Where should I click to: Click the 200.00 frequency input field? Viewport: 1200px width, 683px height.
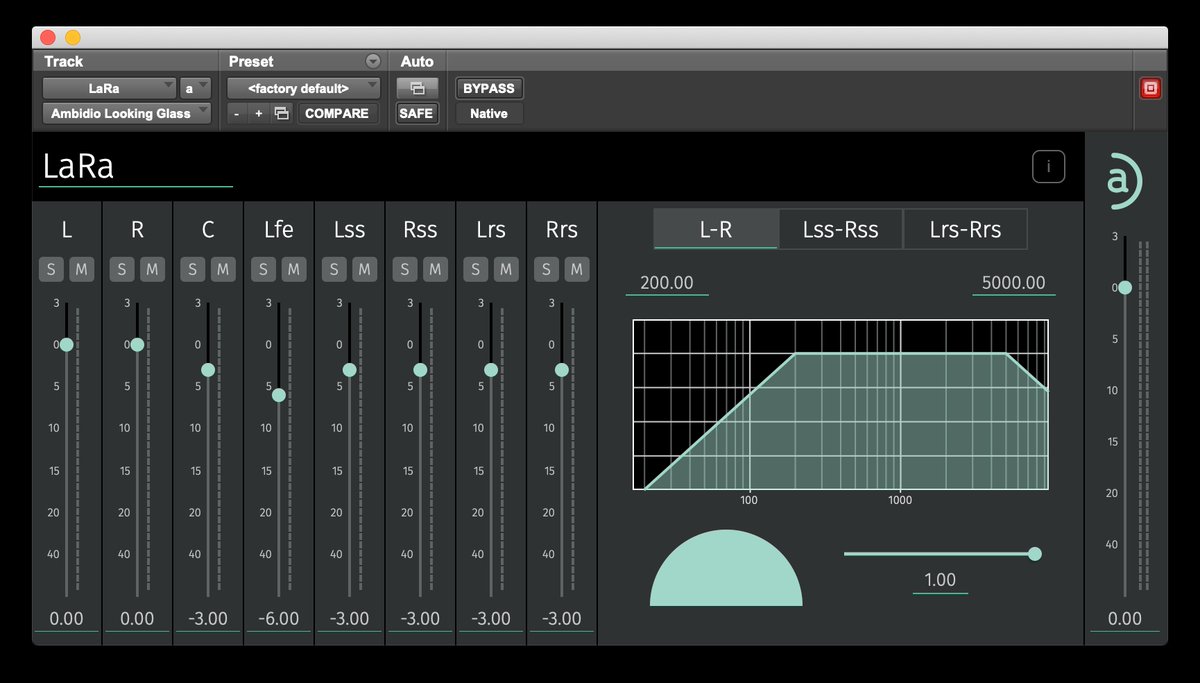point(666,282)
